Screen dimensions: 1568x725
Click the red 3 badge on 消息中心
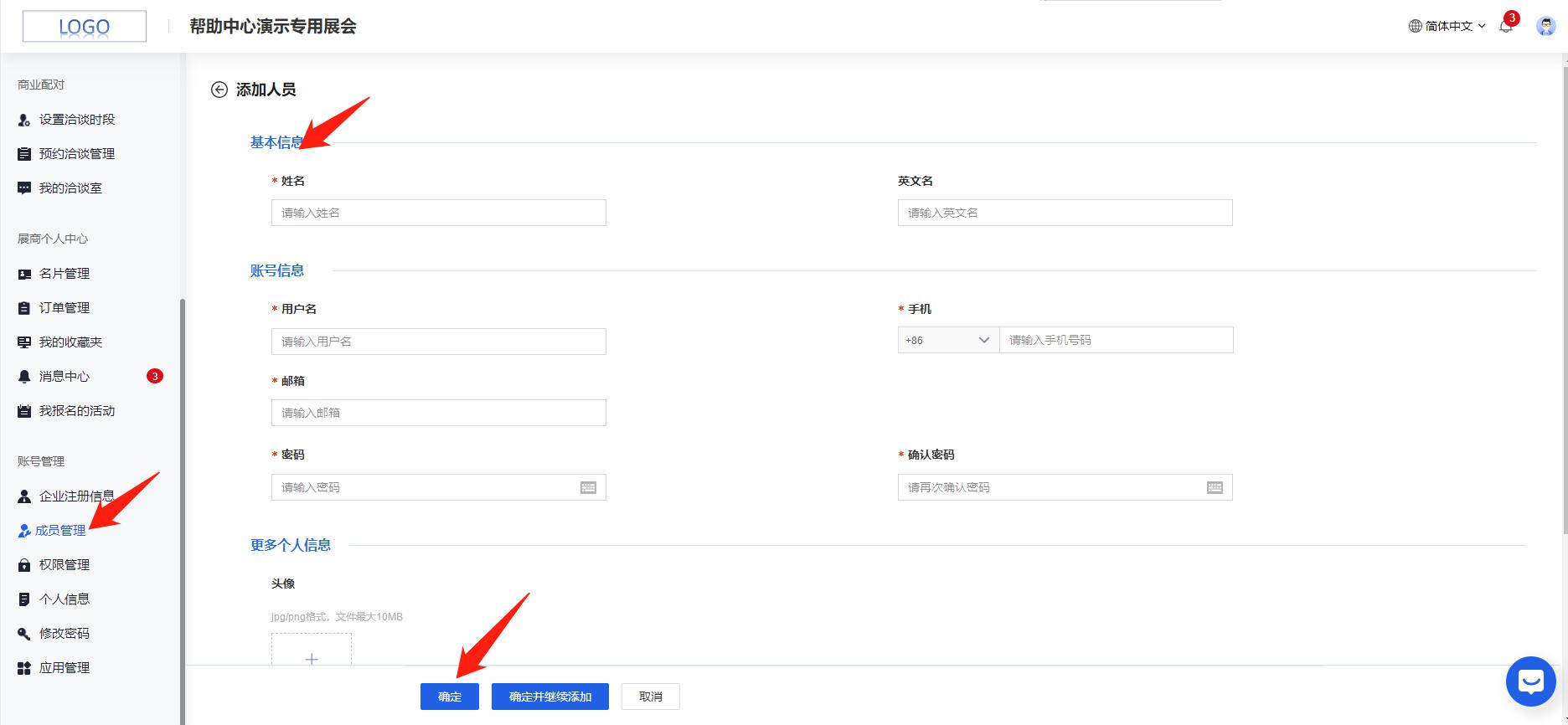[x=154, y=376]
